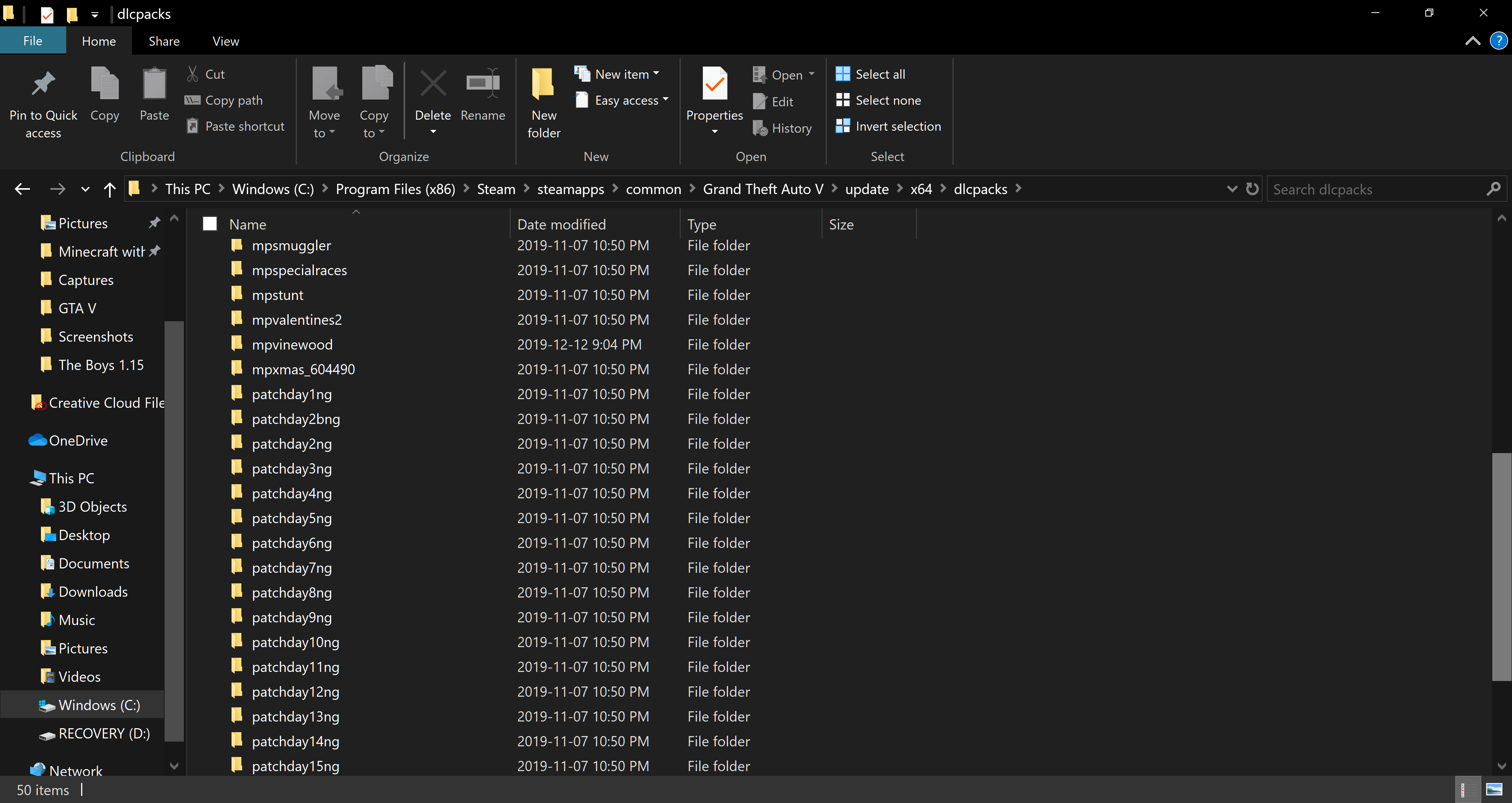The width and height of the screenshot is (1512, 803).
Task: Open file History
Action: coord(782,128)
